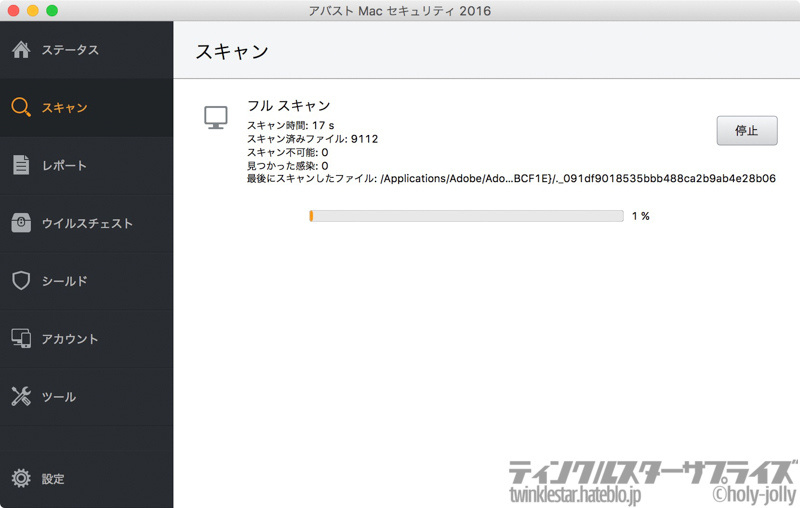Screen dimensions: 800x508
Task: Click 見つかった感染: 0 line
Action: pos(288,165)
